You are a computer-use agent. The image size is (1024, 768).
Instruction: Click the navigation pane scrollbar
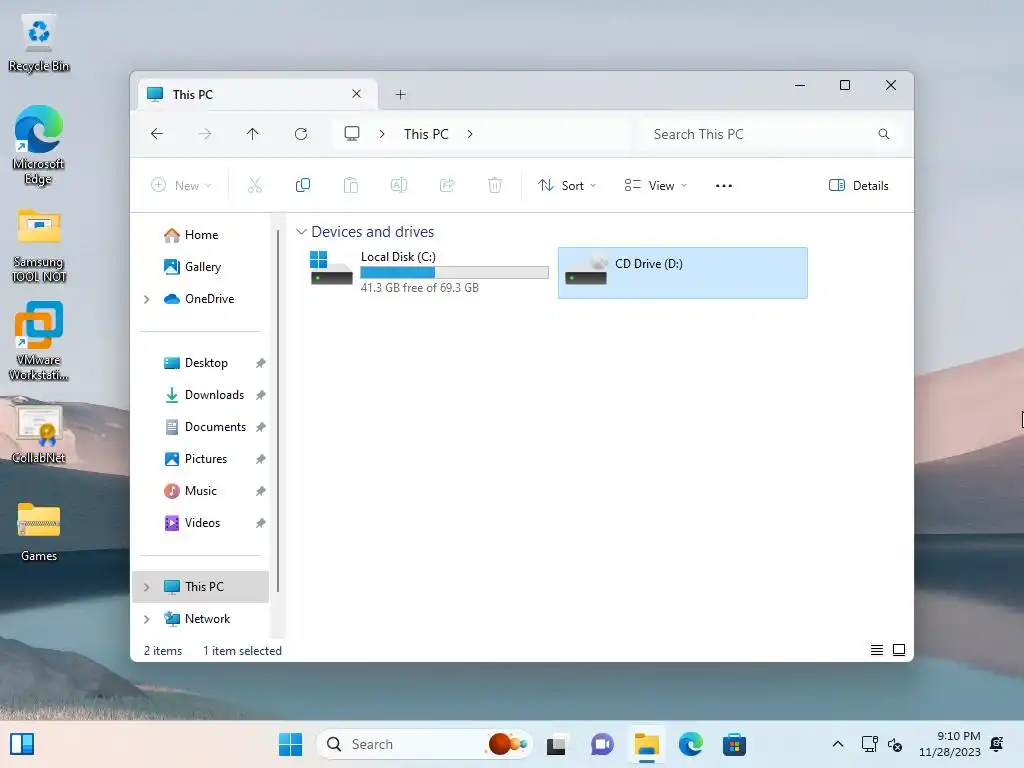pos(278,410)
